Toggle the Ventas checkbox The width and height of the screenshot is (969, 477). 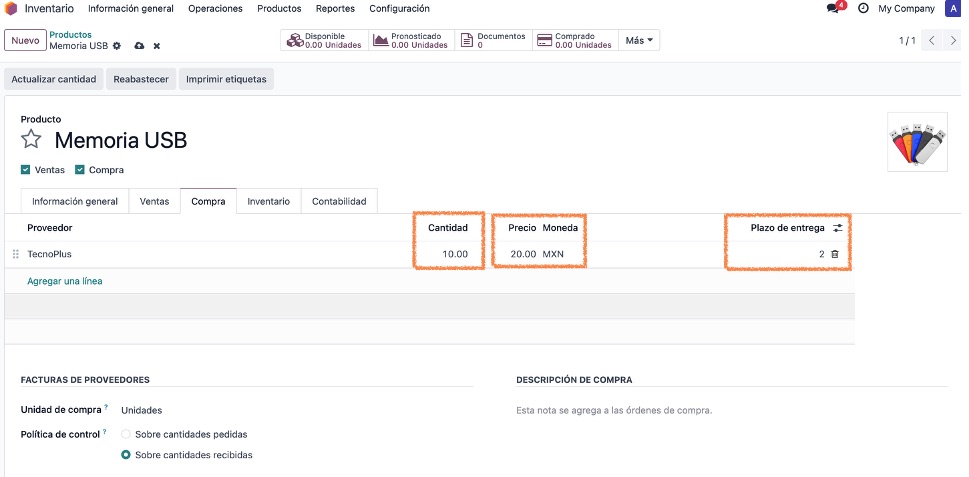pyautogui.click(x=25, y=170)
